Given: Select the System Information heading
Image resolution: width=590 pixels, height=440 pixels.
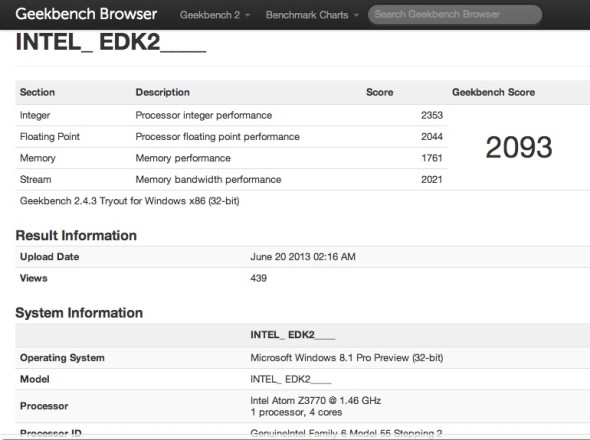Looking at the screenshot, I should (79, 313).
